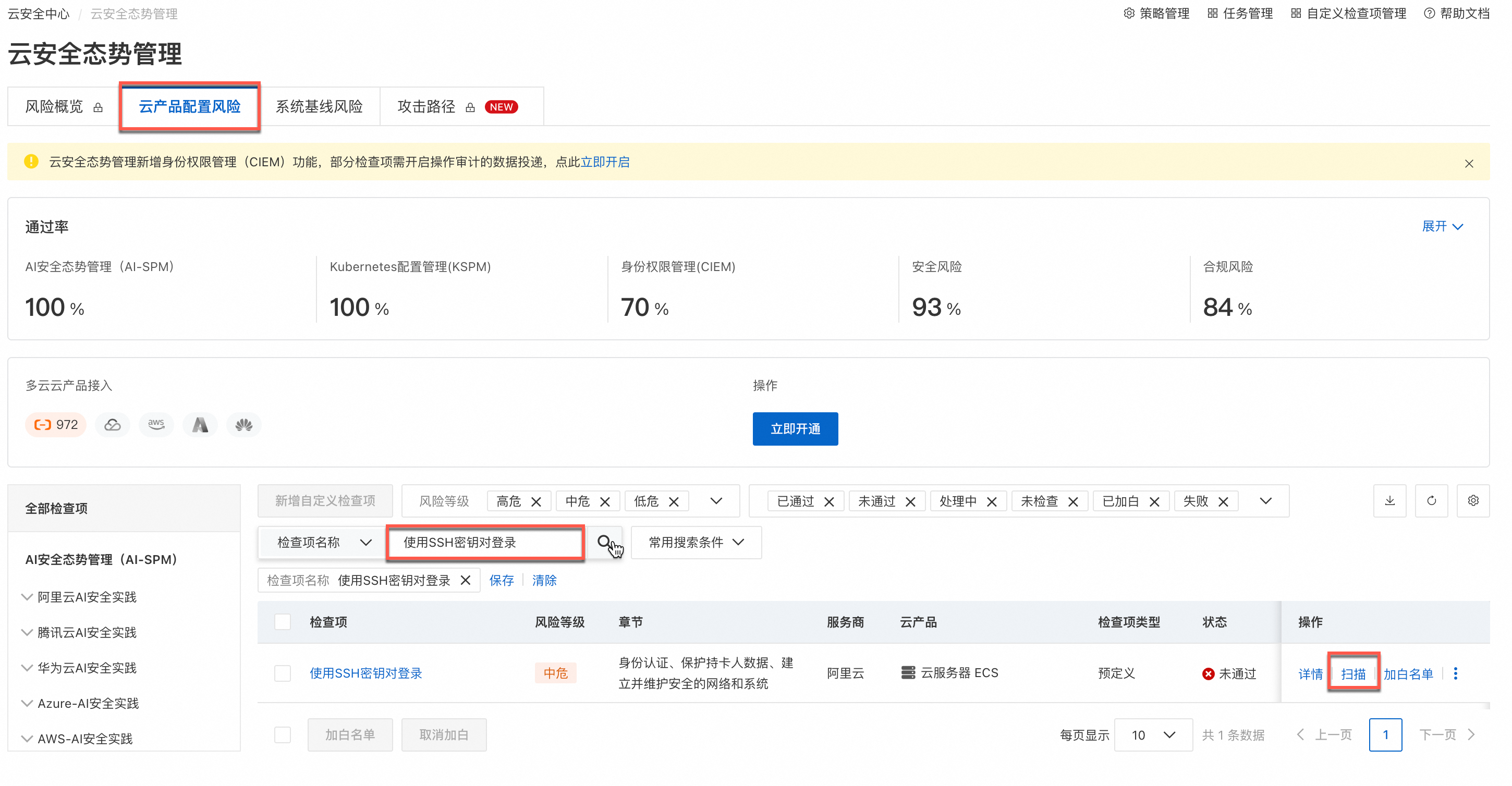The image size is (1512, 786).
Task: Click the AWS cloud provider icon
Action: [x=156, y=424]
